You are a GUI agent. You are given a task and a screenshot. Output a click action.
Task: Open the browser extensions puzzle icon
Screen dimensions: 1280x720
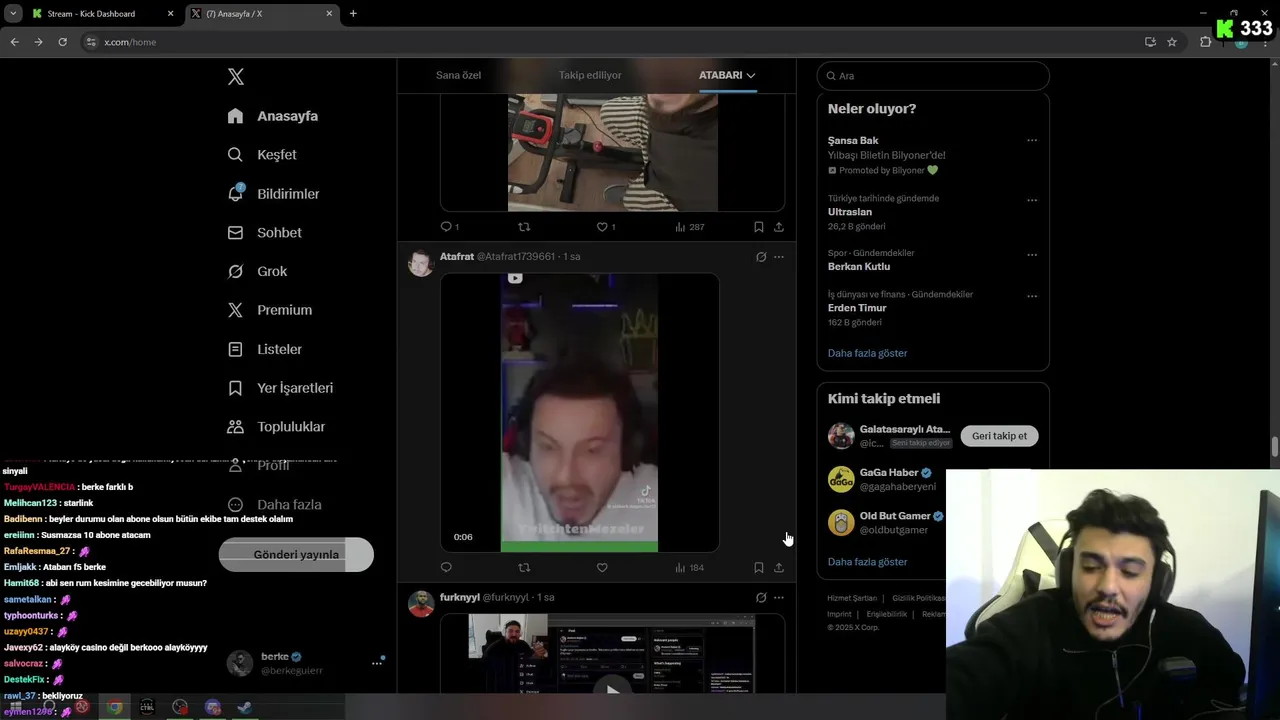[1206, 42]
